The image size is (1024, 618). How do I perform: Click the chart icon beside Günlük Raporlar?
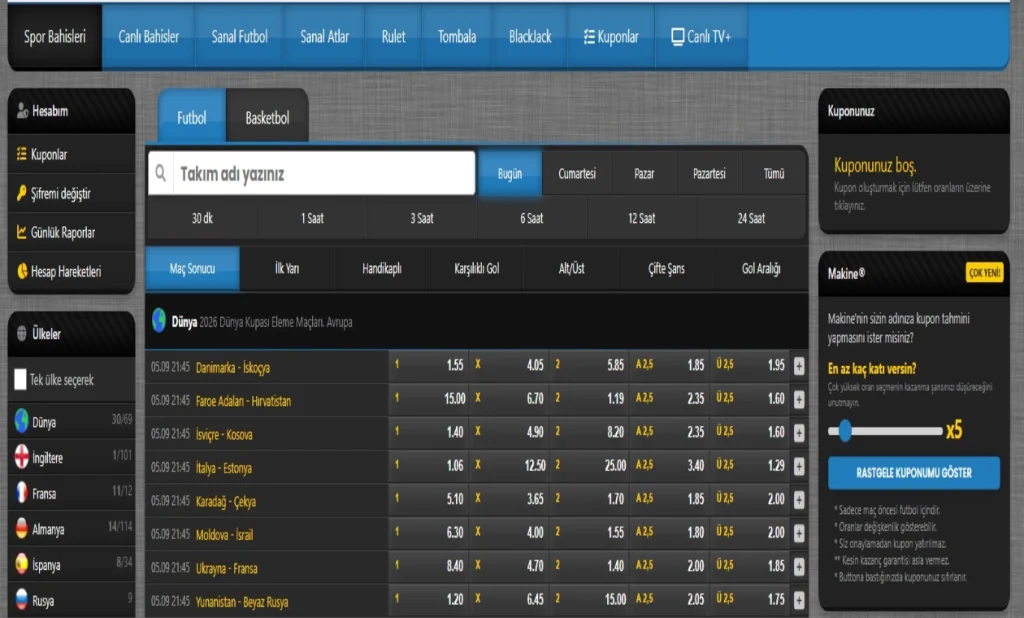22,232
